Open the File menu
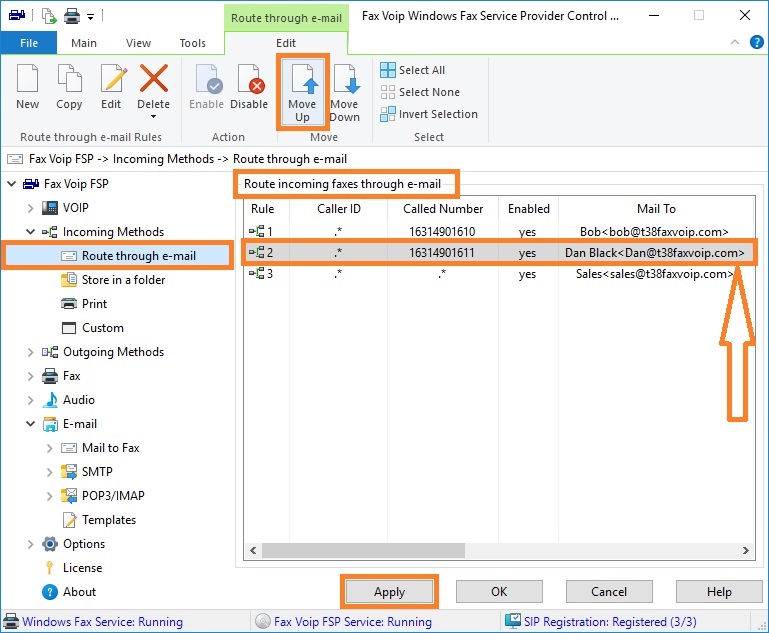Viewport: 769px width, 633px height. point(29,43)
